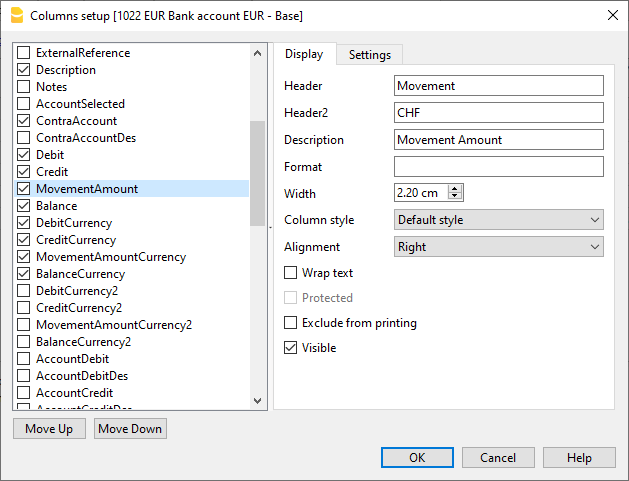This screenshot has height=481, width=629.
Task: Select the ContraAccountDes list row text
Action: tap(86, 138)
